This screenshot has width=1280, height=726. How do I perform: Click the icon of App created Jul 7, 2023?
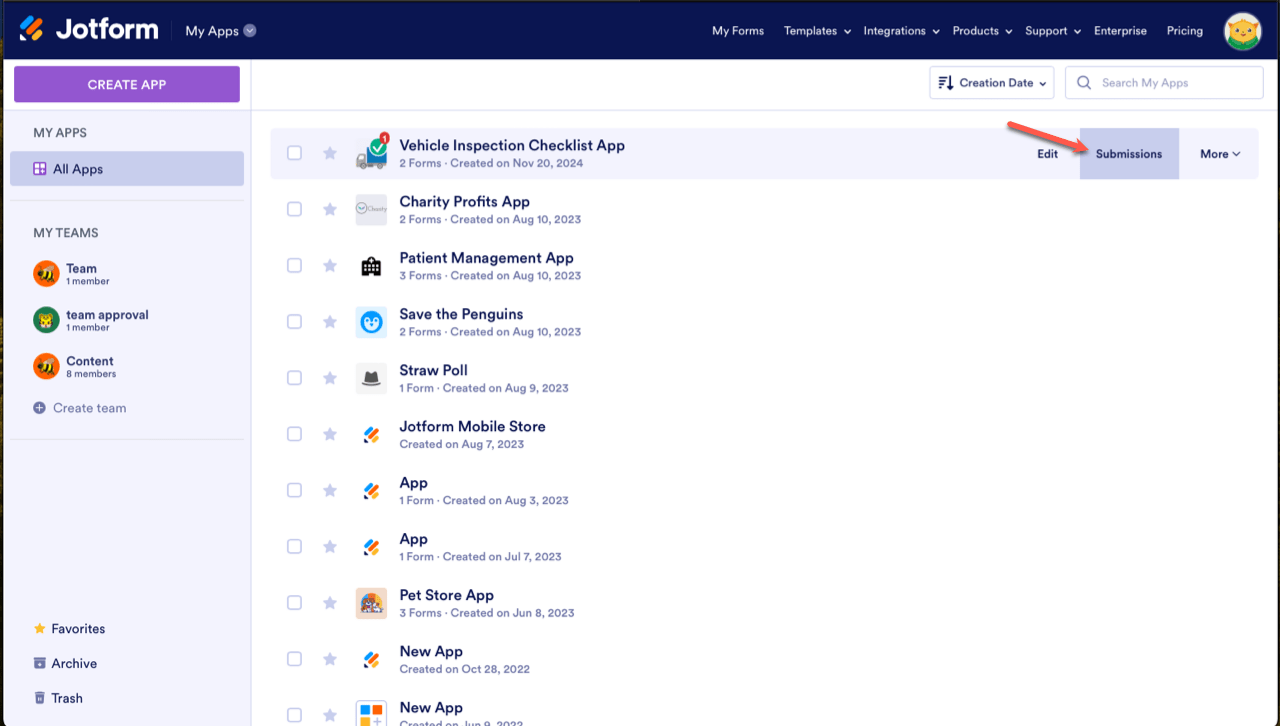tap(371, 546)
